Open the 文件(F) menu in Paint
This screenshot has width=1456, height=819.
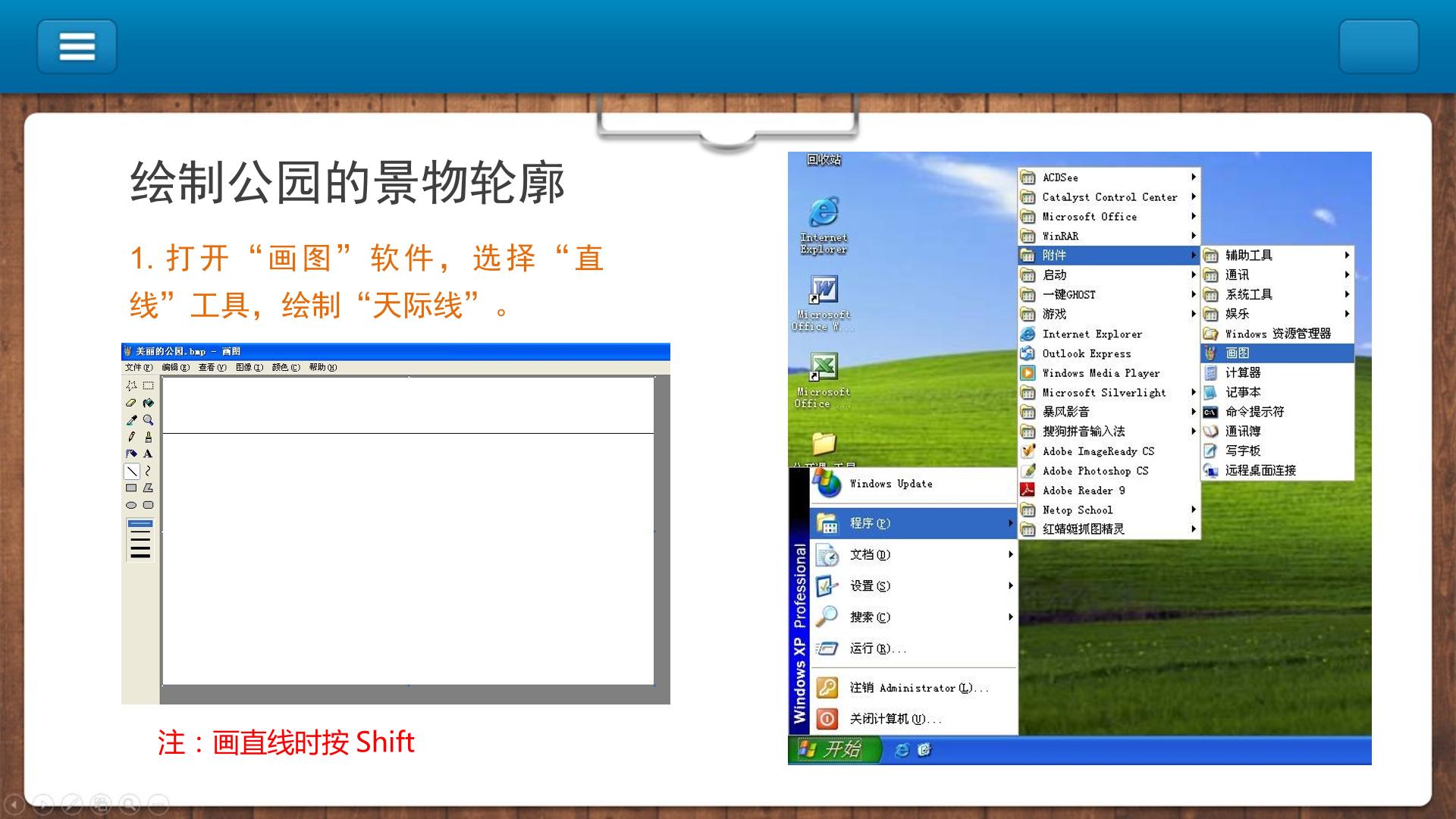139,367
